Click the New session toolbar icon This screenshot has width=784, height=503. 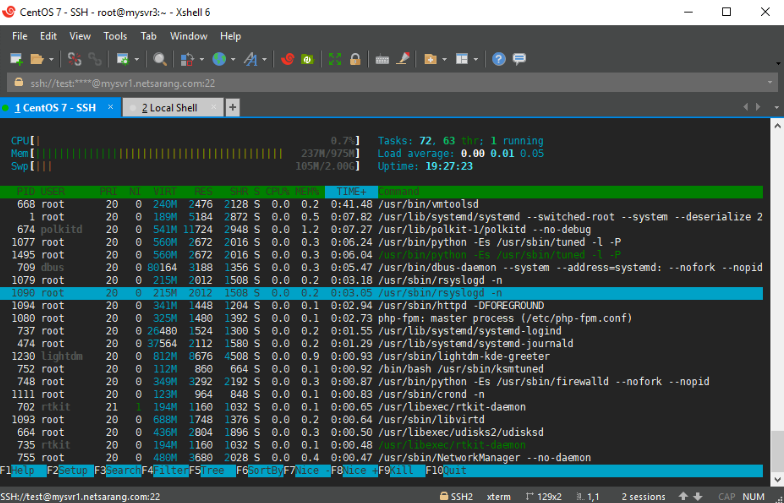(16, 59)
